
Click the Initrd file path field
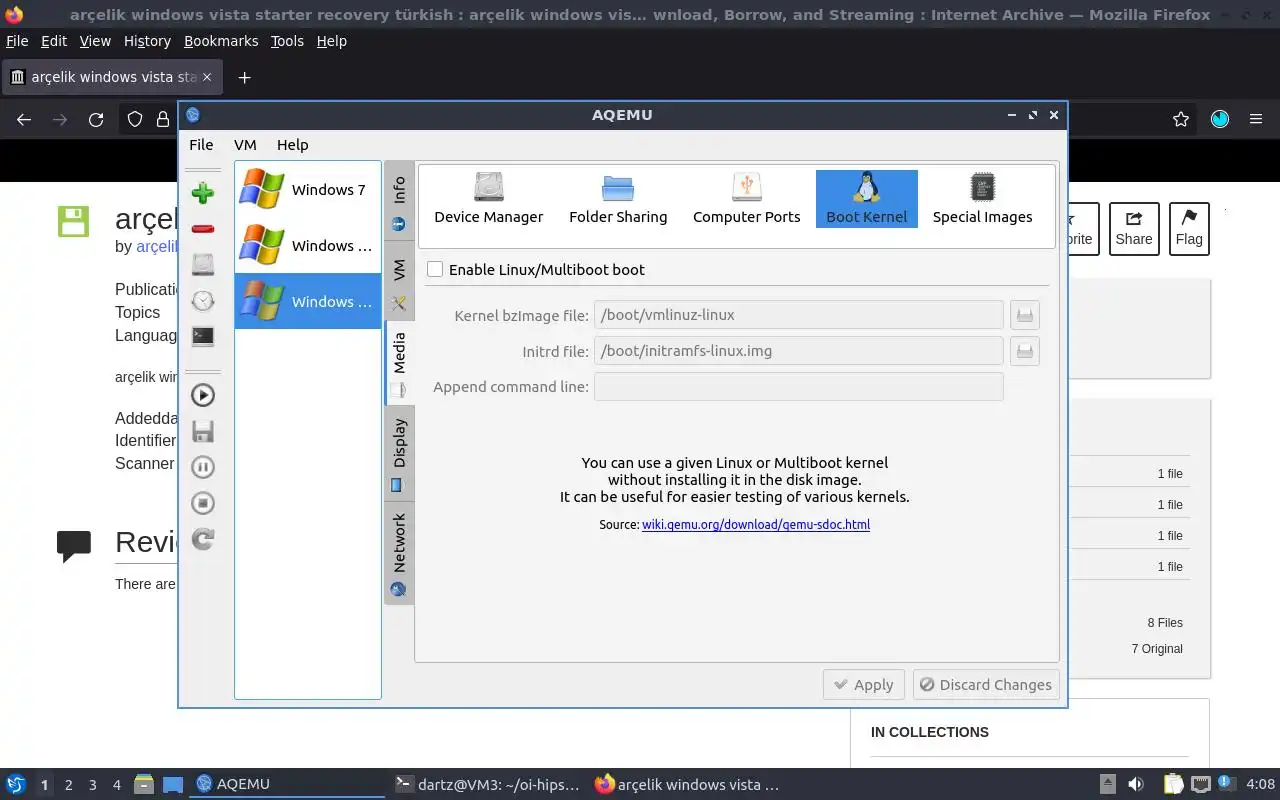[799, 351]
